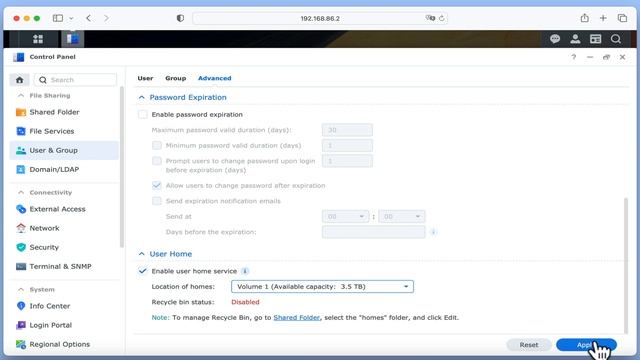Click minimum password duration value field
The height and width of the screenshot is (360, 640).
click(x=347, y=146)
